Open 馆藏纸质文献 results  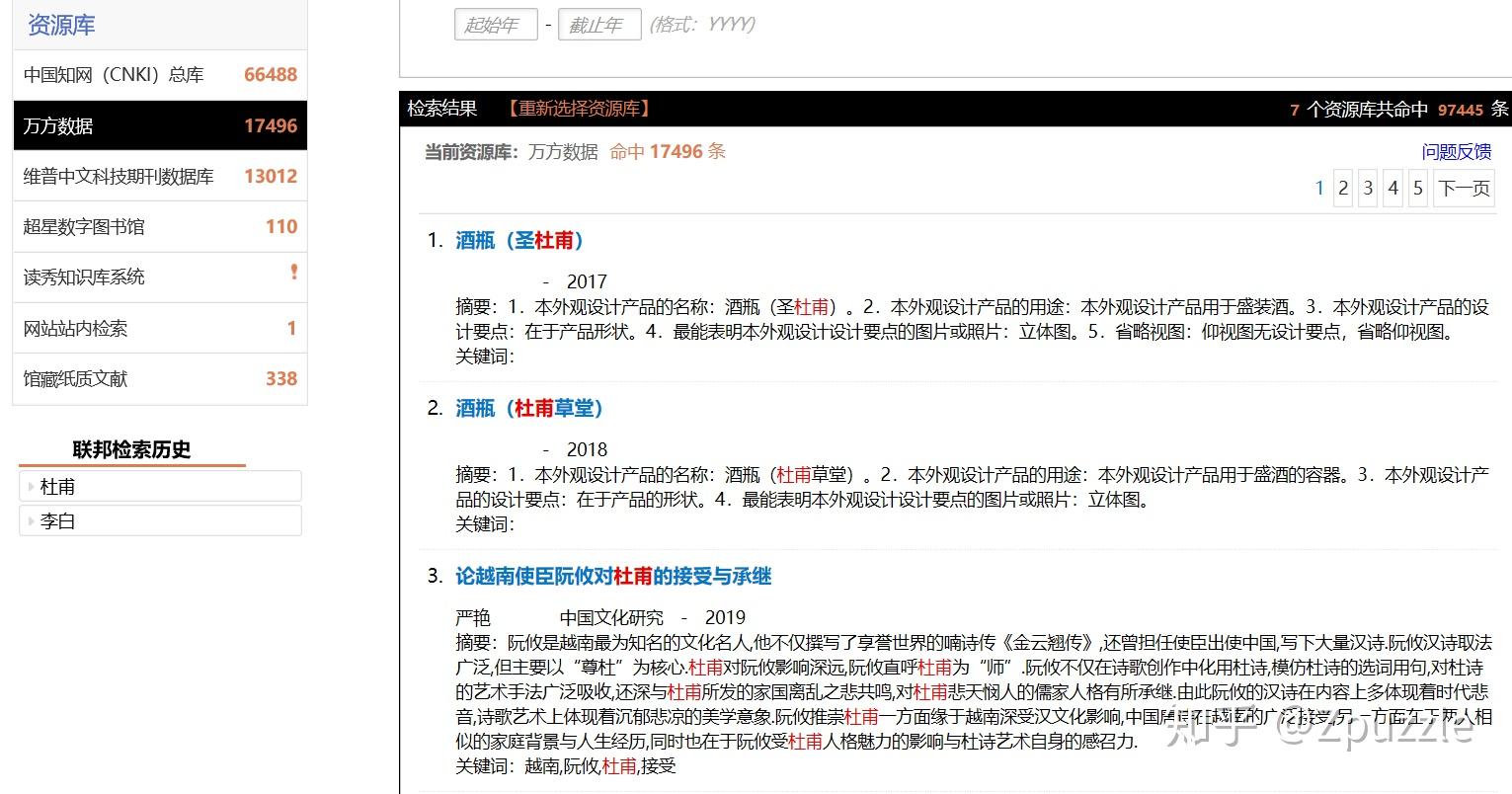tap(160, 378)
